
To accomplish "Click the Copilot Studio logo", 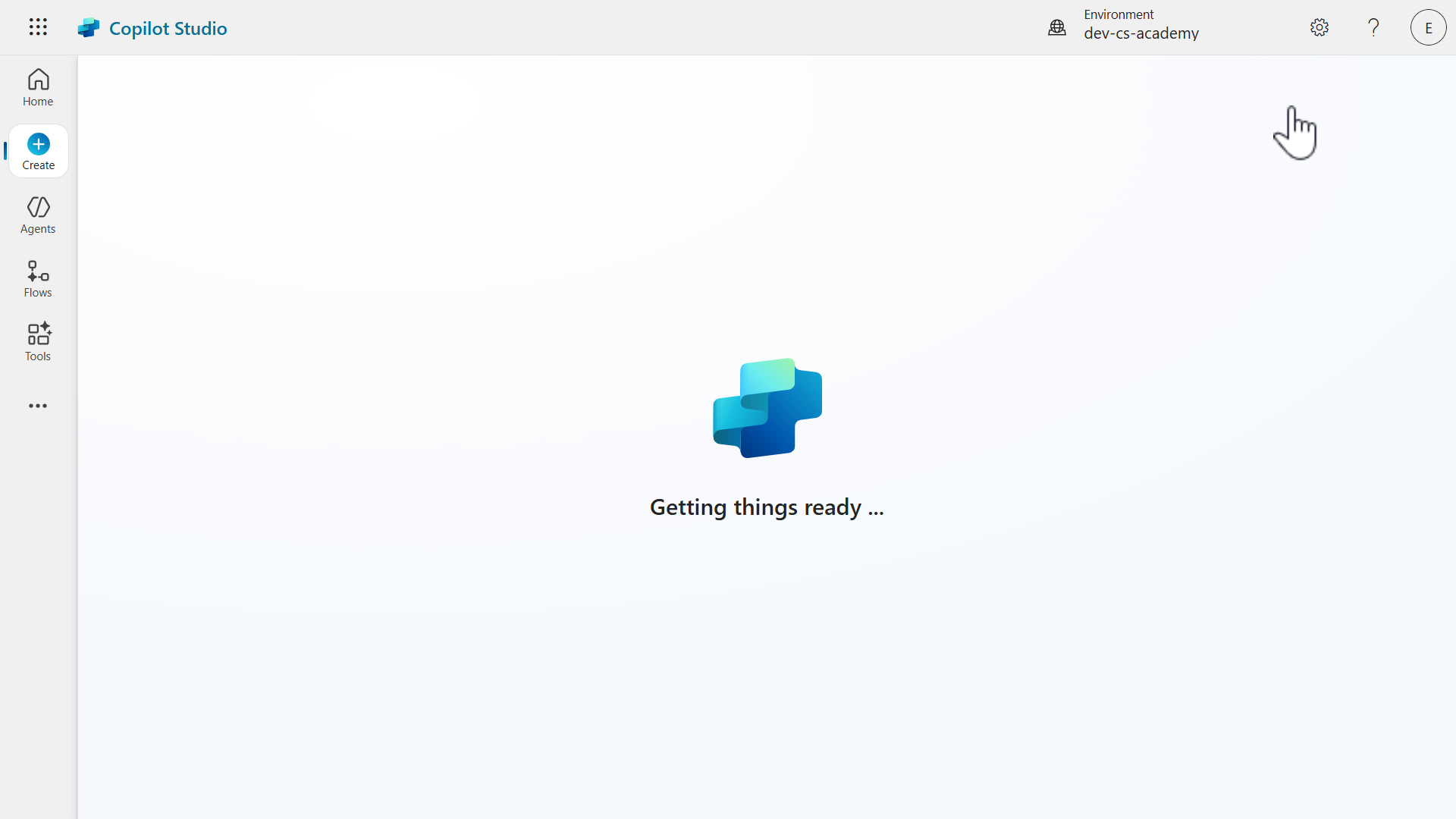I will coord(89,27).
